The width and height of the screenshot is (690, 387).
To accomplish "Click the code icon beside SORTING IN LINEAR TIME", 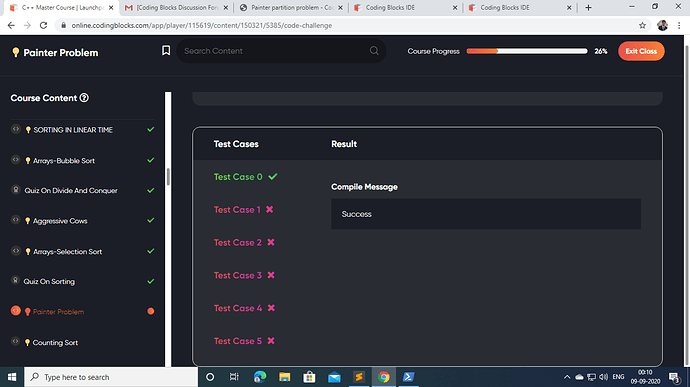I will (16, 129).
